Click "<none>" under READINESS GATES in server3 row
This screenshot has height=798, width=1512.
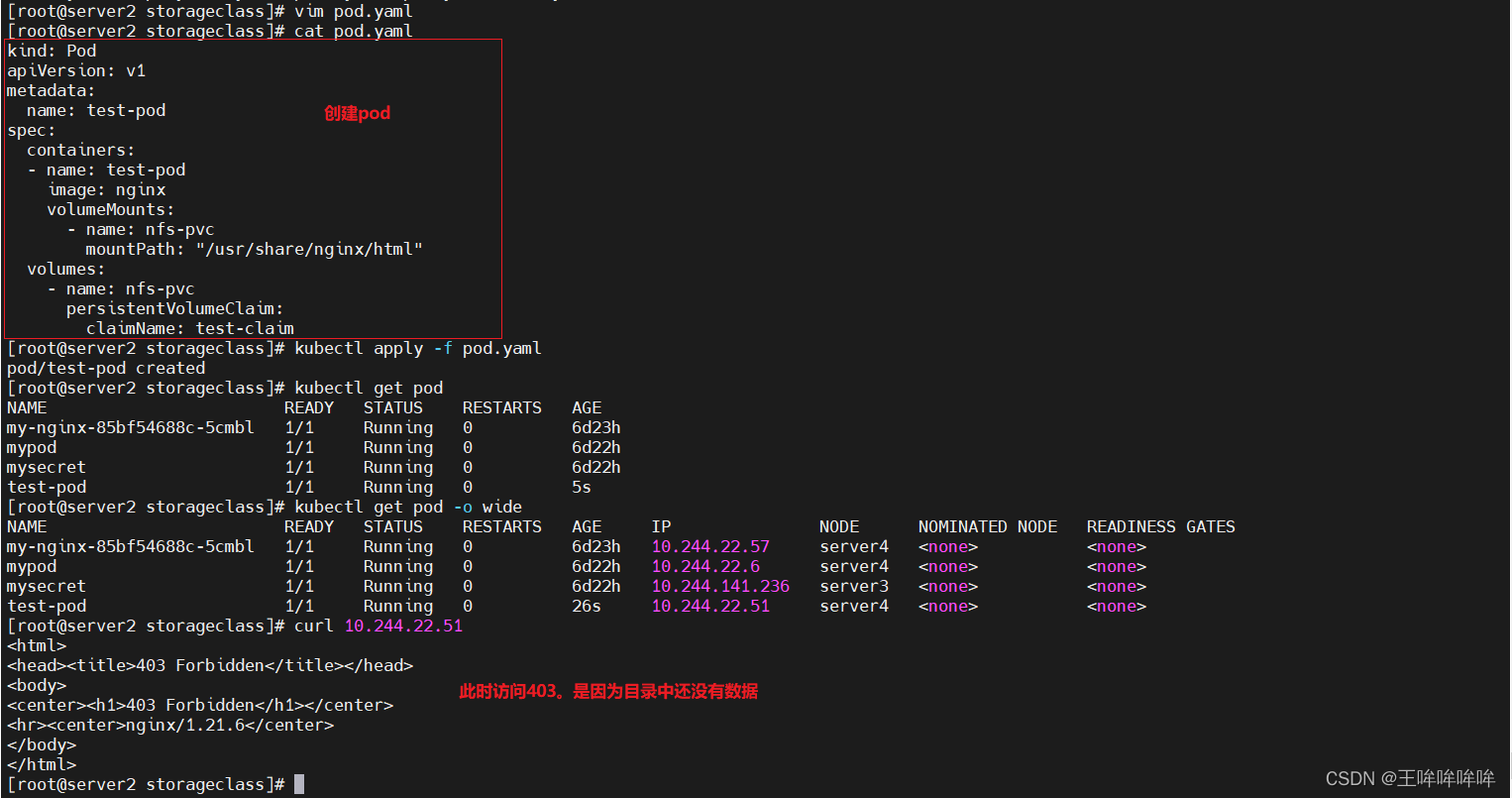click(x=1117, y=586)
